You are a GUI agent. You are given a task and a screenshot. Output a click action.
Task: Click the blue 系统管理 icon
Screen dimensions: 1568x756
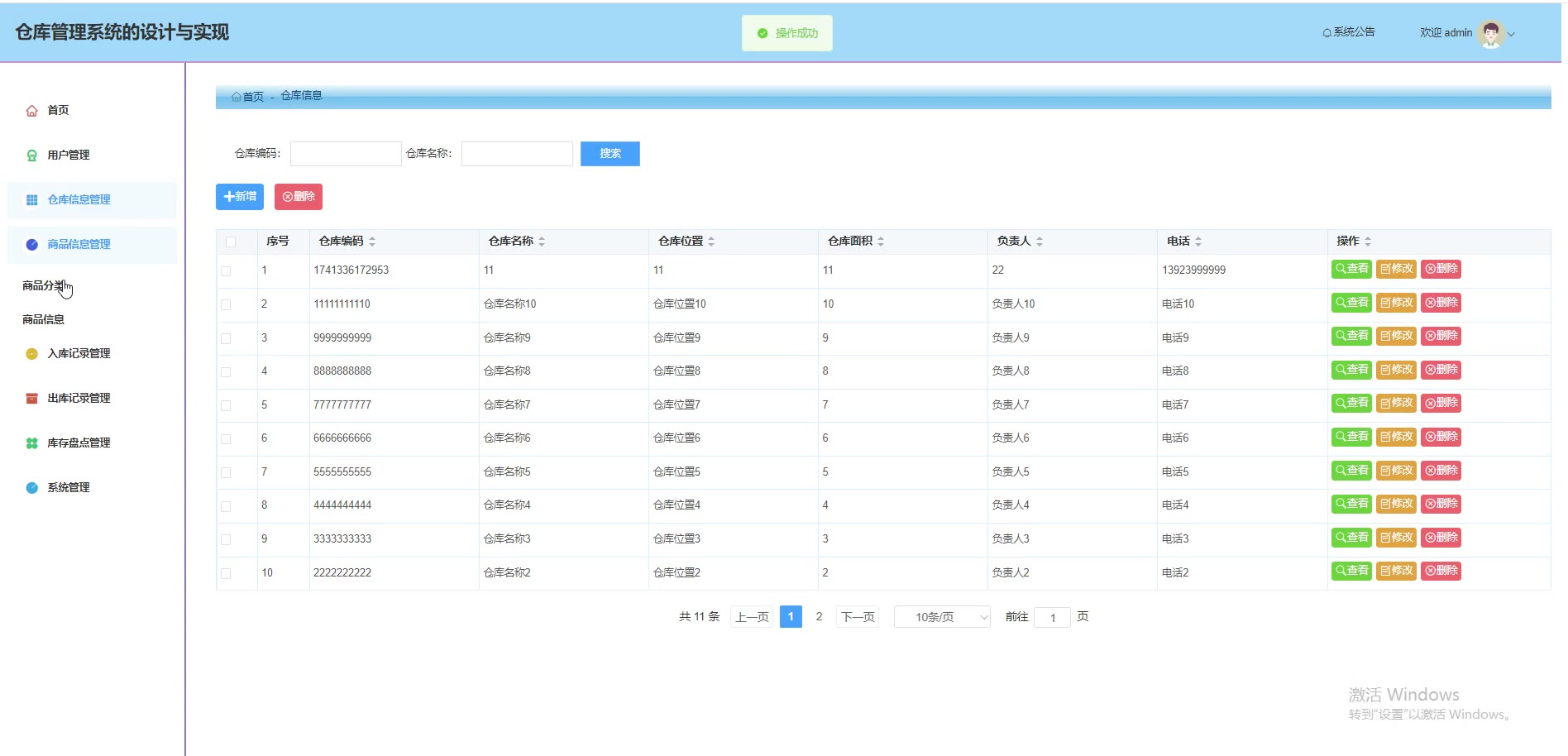coord(31,488)
